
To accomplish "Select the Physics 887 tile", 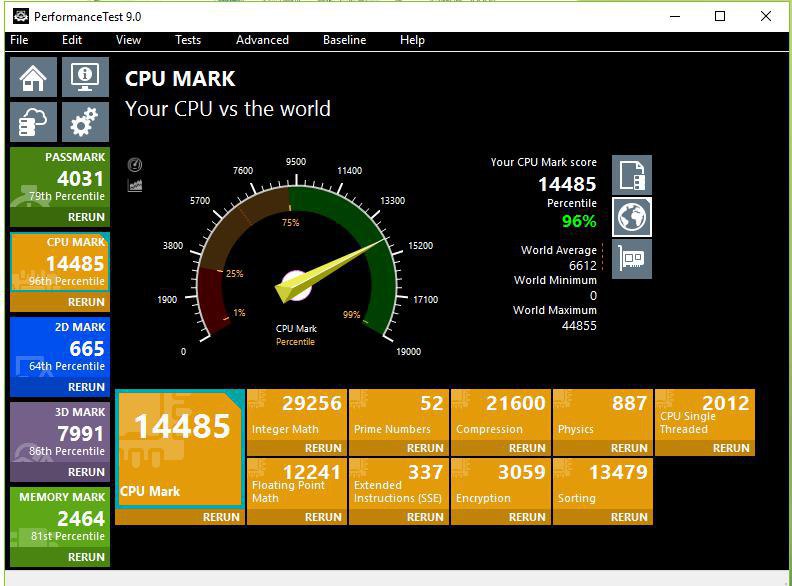I will (603, 415).
